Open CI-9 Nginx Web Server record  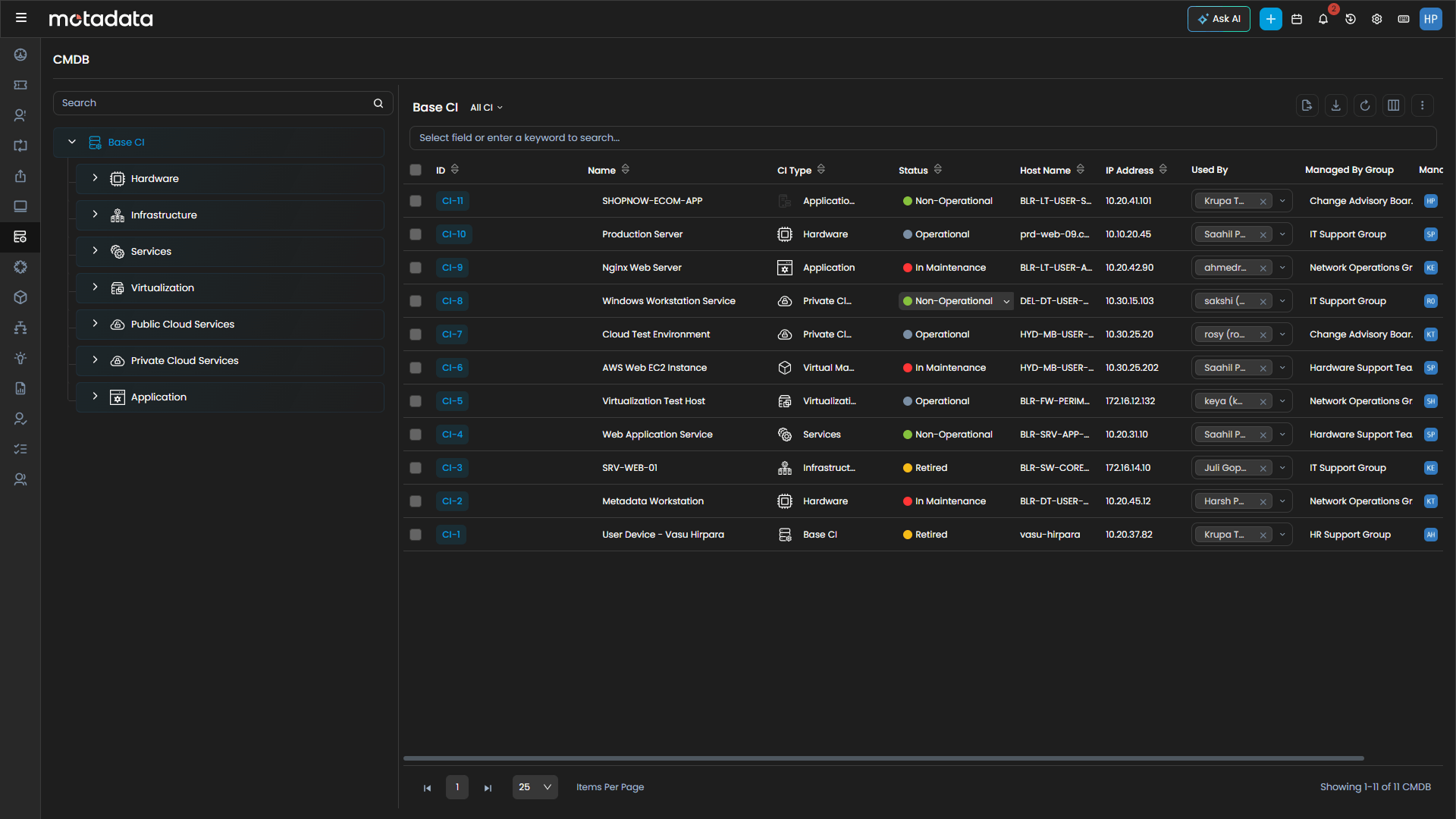pos(452,268)
